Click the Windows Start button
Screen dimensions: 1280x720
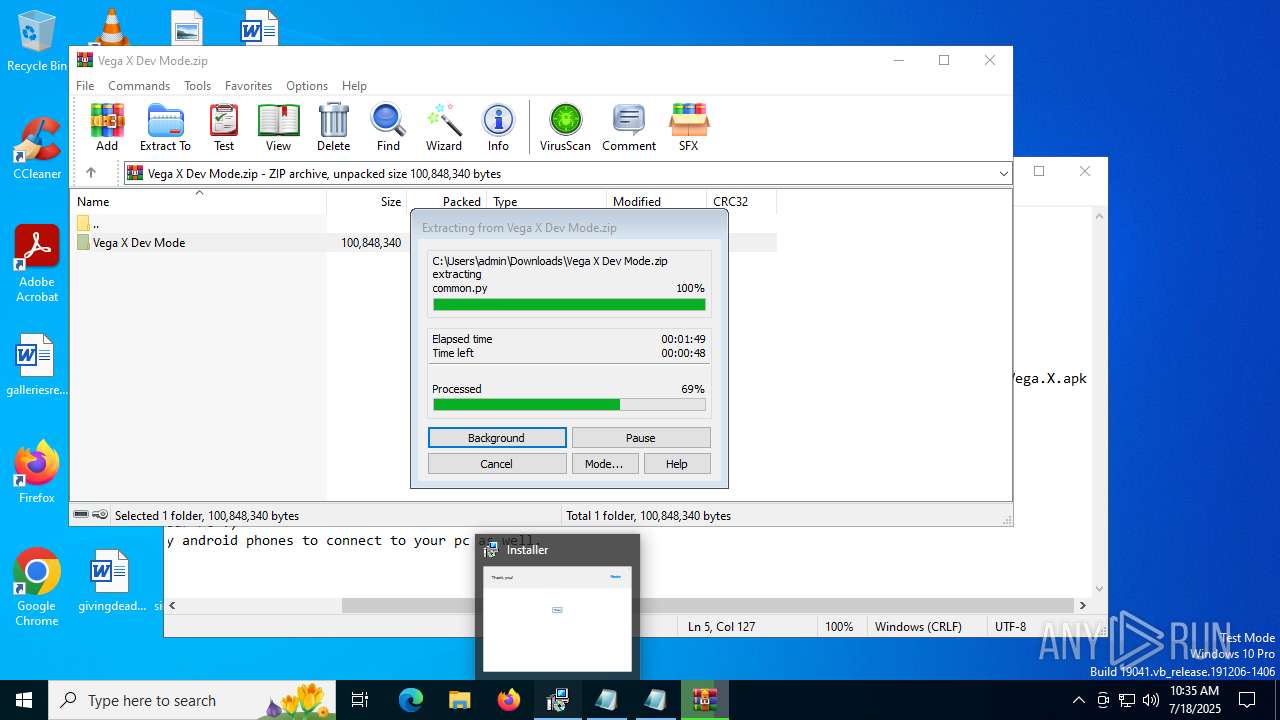coord(24,700)
